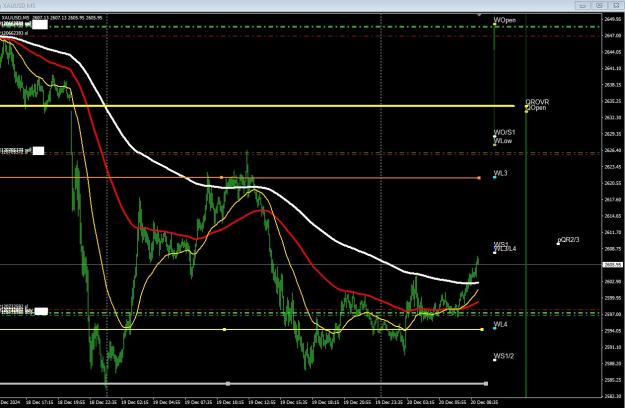Image resolution: width=625 pixels, height=408 pixels.
Task: Select the solid green vertical line
Action: click(x=526, y=255)
